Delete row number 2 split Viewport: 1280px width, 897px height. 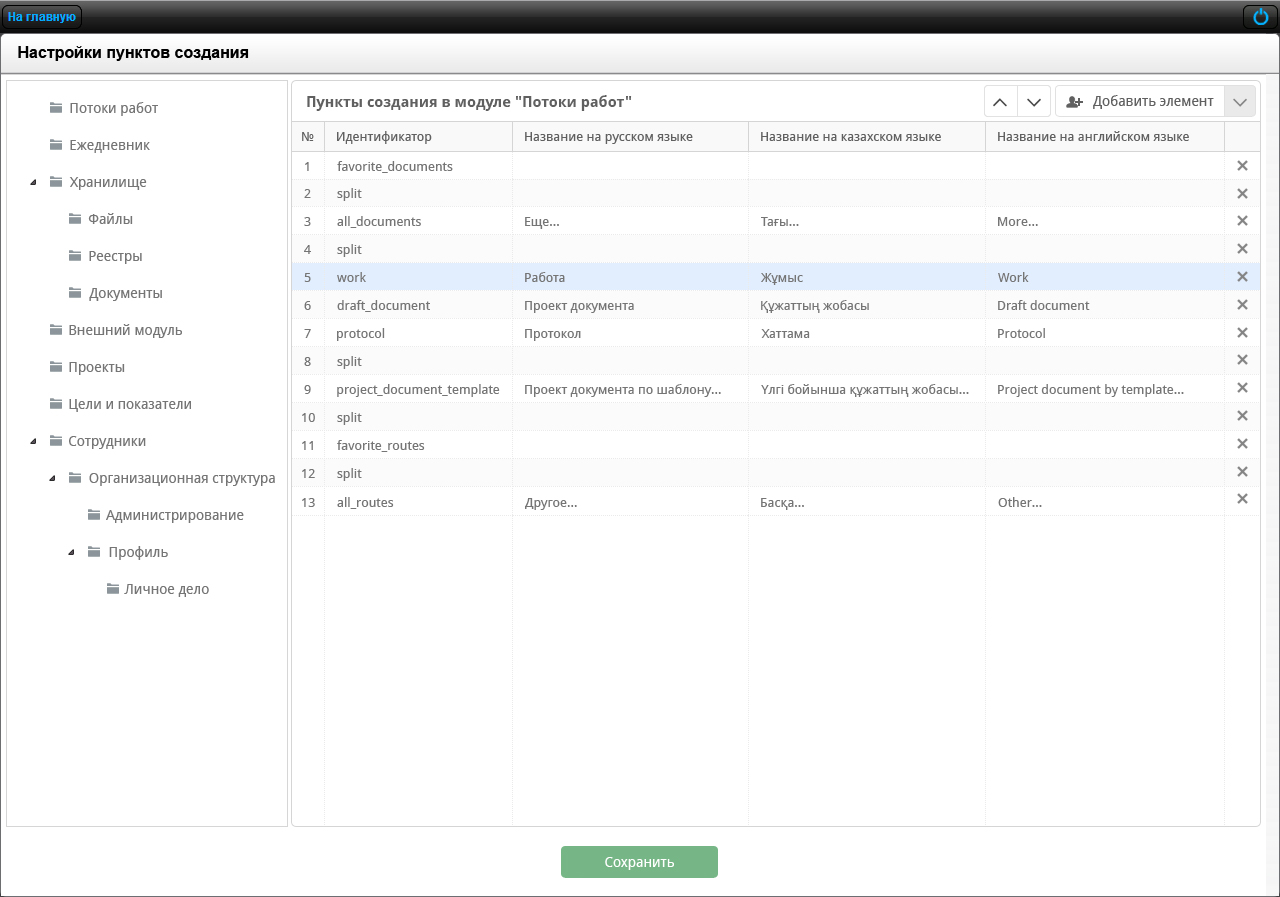point(1242,194)
